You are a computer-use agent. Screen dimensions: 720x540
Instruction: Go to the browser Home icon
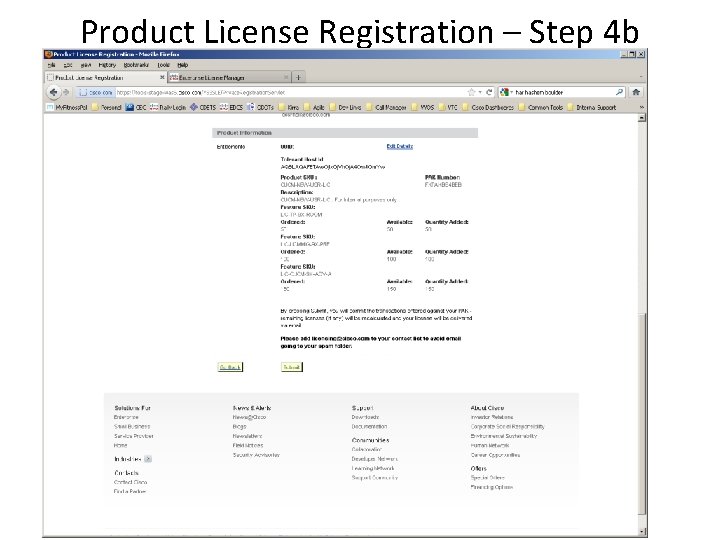636,92
